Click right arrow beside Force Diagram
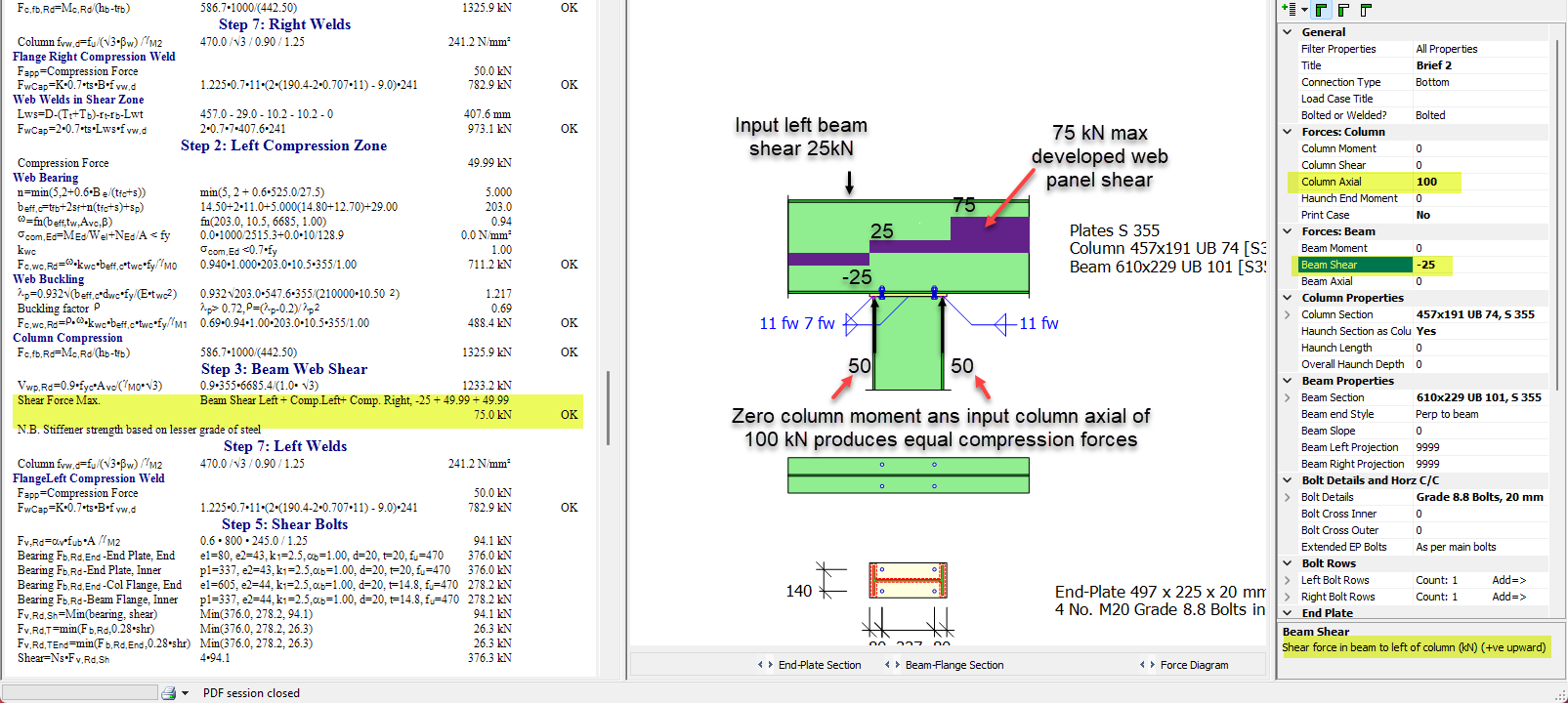This screenshot has width=1568, height=703. 1152,665
